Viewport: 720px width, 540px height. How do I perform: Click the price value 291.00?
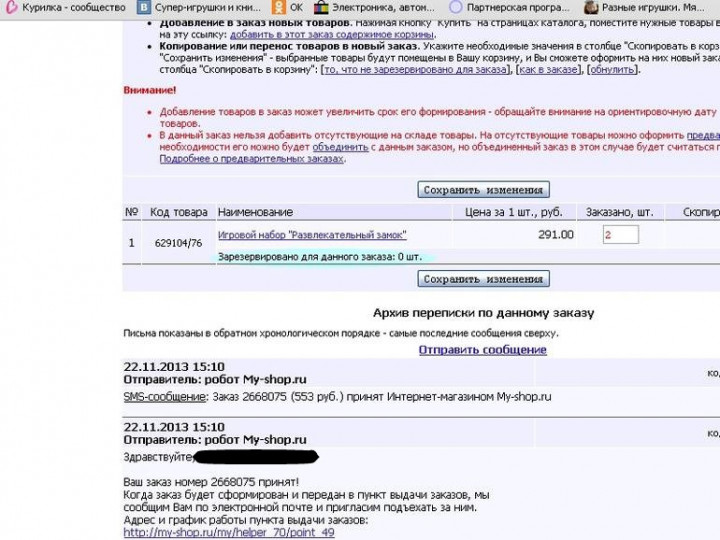tap(556, 235)
